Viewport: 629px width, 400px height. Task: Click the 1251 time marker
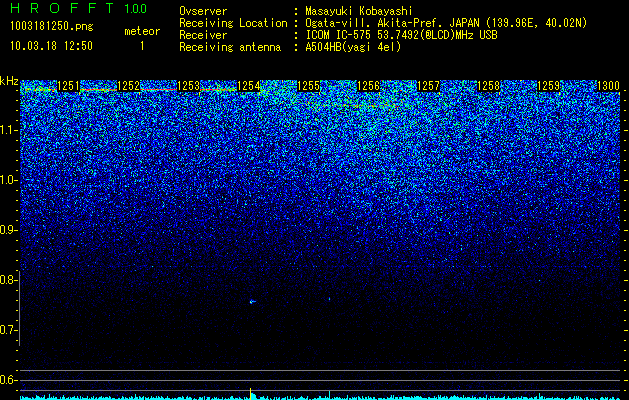tap(69, 86)
